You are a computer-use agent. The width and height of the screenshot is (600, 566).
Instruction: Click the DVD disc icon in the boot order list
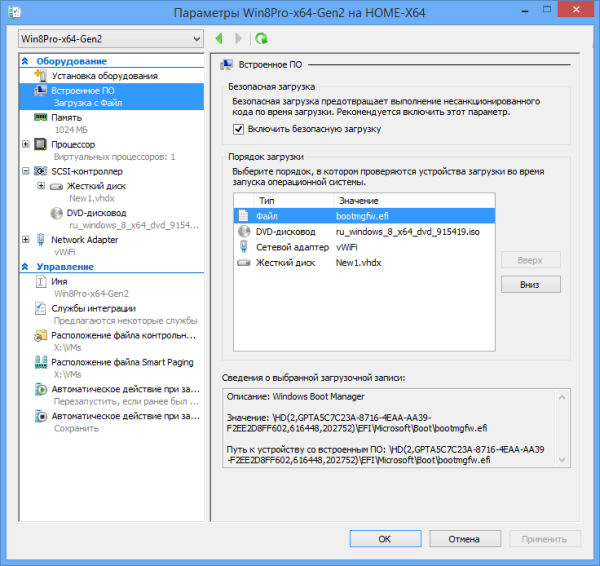(243, 231)
